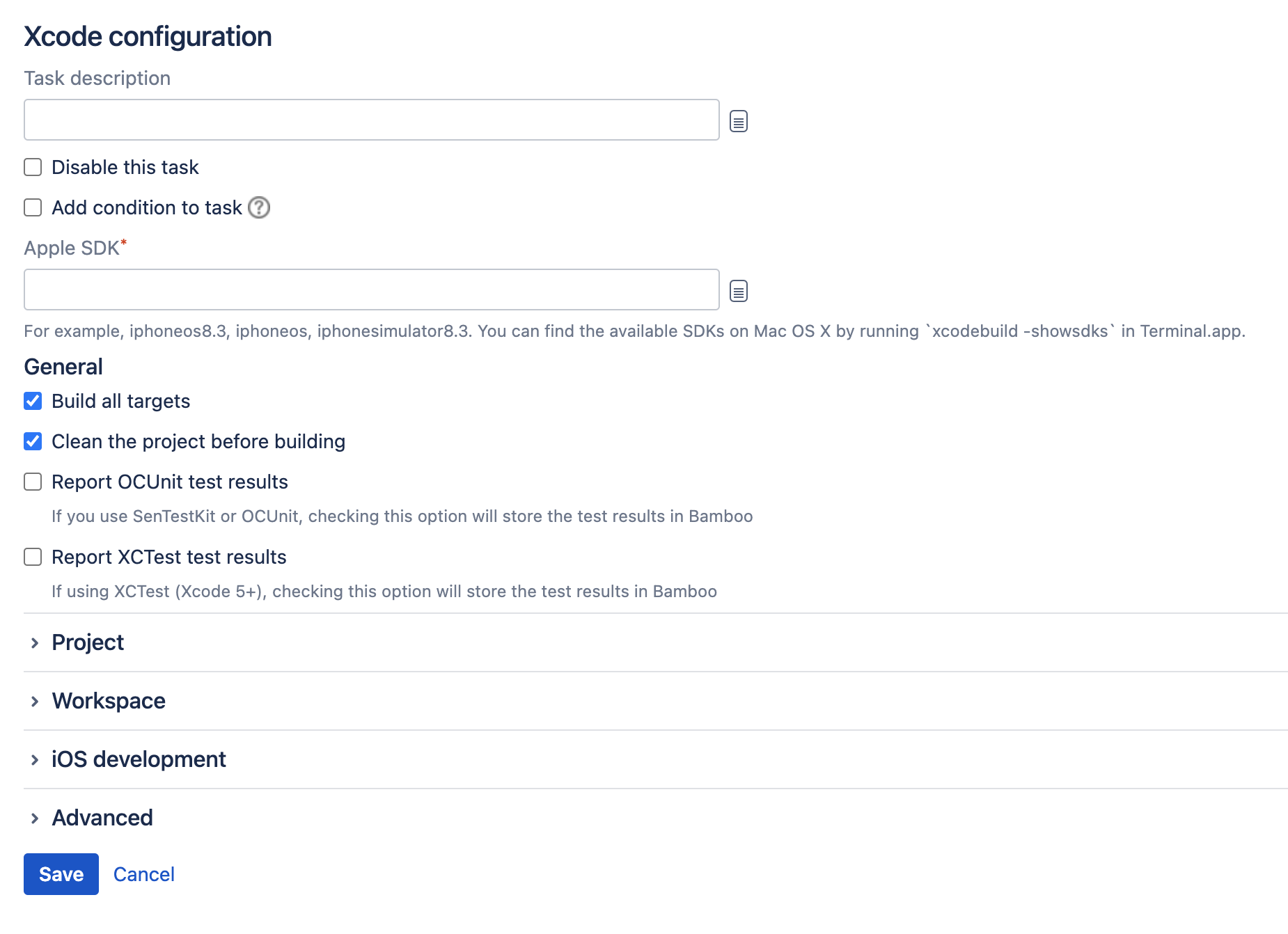The width and height of the screenshot is (1288, 934).
Task: Uncheck Build all targets
Action: click(33, 401)
